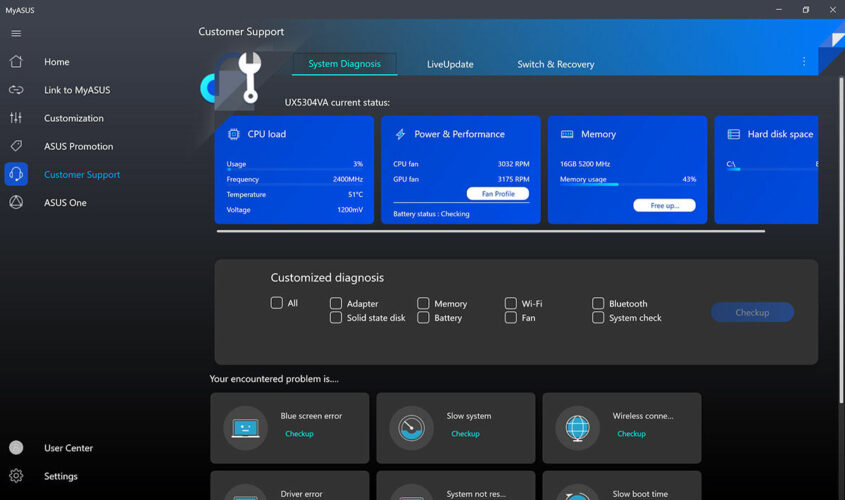
Task: Check the Battery diagnosis checkbox
Action: pyautogui.click(x=424, y=318)
